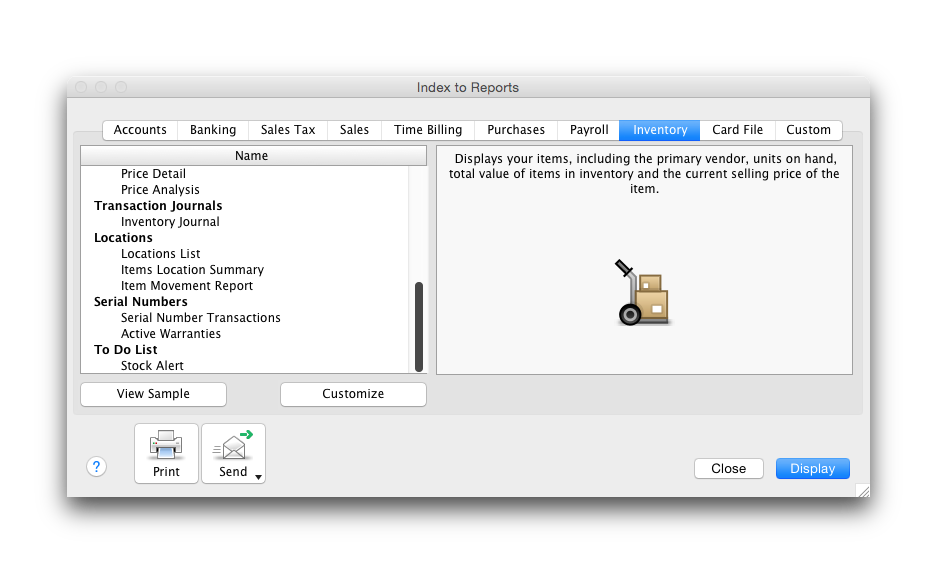Click the Close button
Screen dimensions: 939x574
click(x=728, y=469)
